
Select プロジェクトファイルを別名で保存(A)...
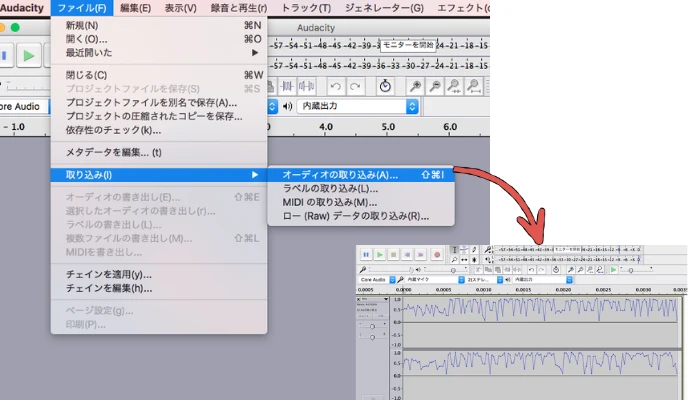[x=159, y=103]
